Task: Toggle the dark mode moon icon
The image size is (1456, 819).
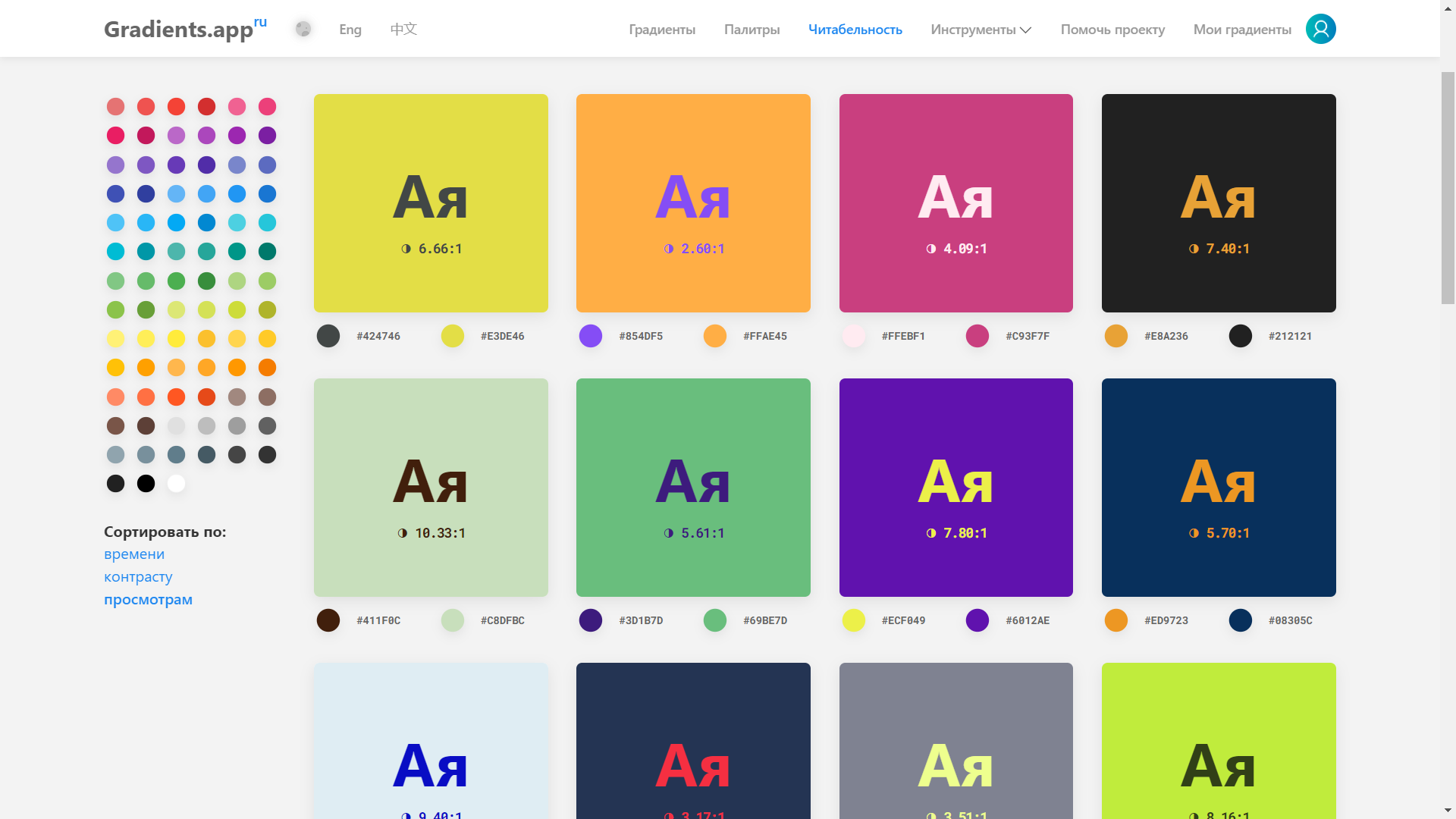Action: (x=303, y=29)
